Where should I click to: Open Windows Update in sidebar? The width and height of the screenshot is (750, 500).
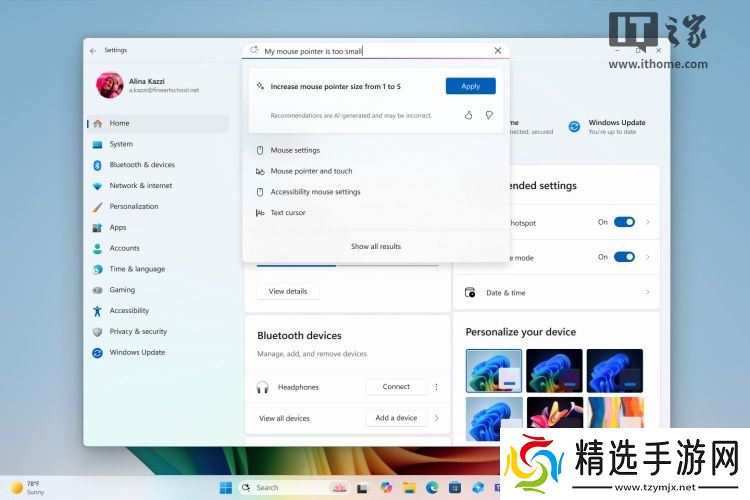pyautogui.click(x=137, y=352)
